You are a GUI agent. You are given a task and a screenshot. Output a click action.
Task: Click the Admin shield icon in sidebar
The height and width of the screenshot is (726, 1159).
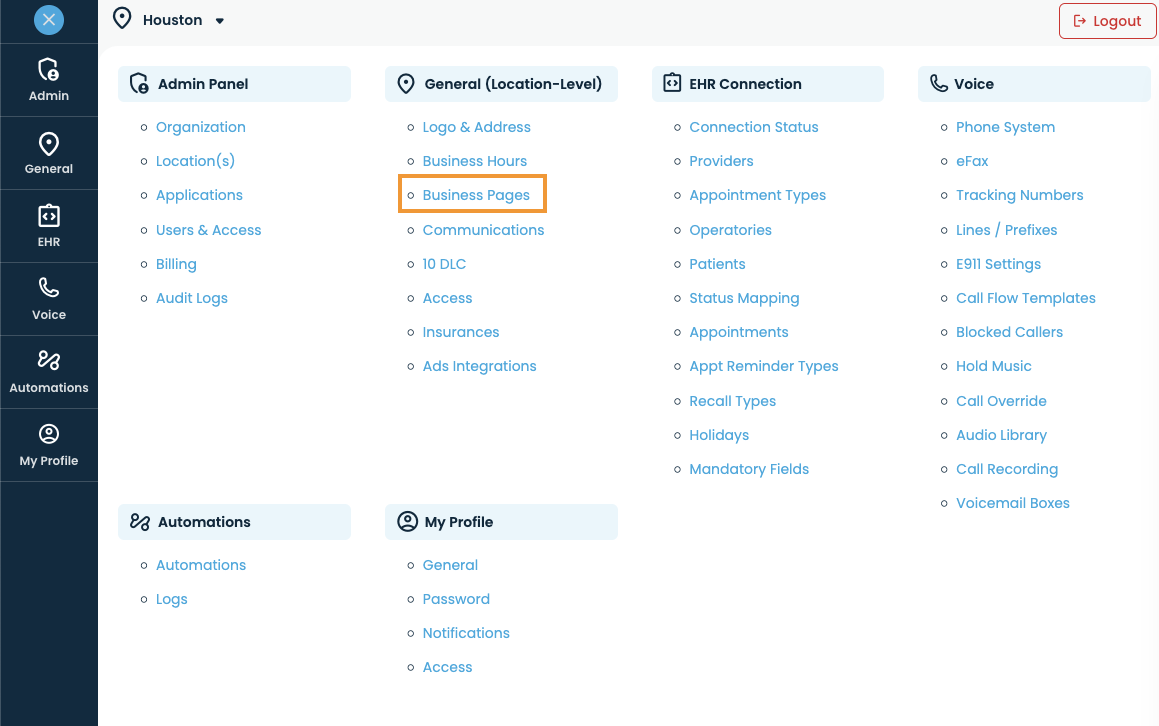click(49, 69)
